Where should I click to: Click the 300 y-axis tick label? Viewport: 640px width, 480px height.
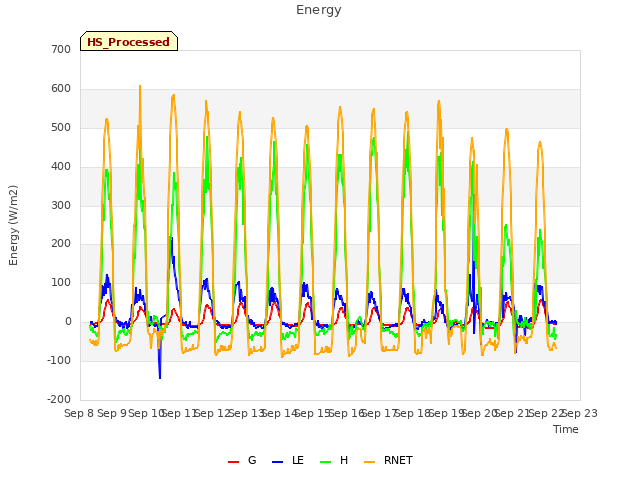61,205
